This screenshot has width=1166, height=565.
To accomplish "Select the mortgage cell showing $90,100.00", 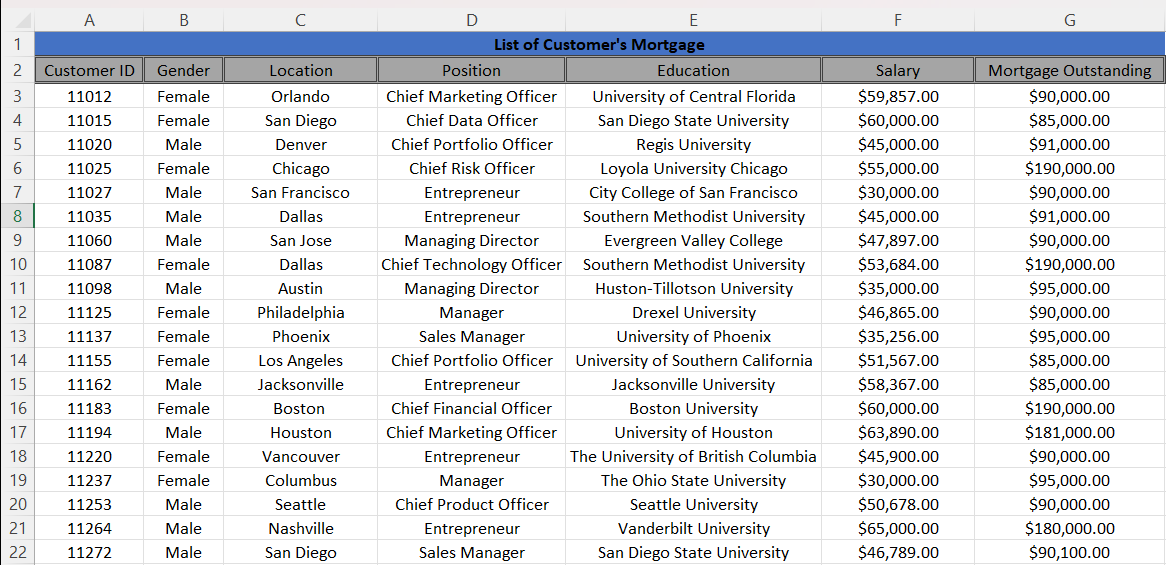I will [1069, 553].
